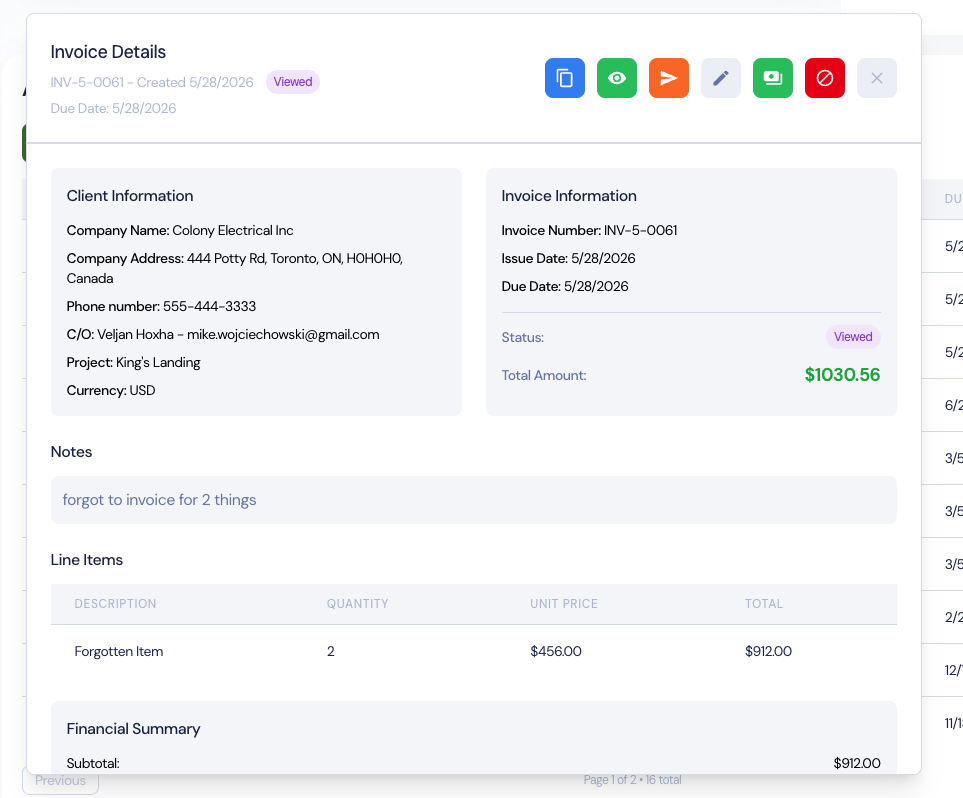
Task: Record payment with the green cash icon
Action: pyautogui.click(x=773, y=78)
